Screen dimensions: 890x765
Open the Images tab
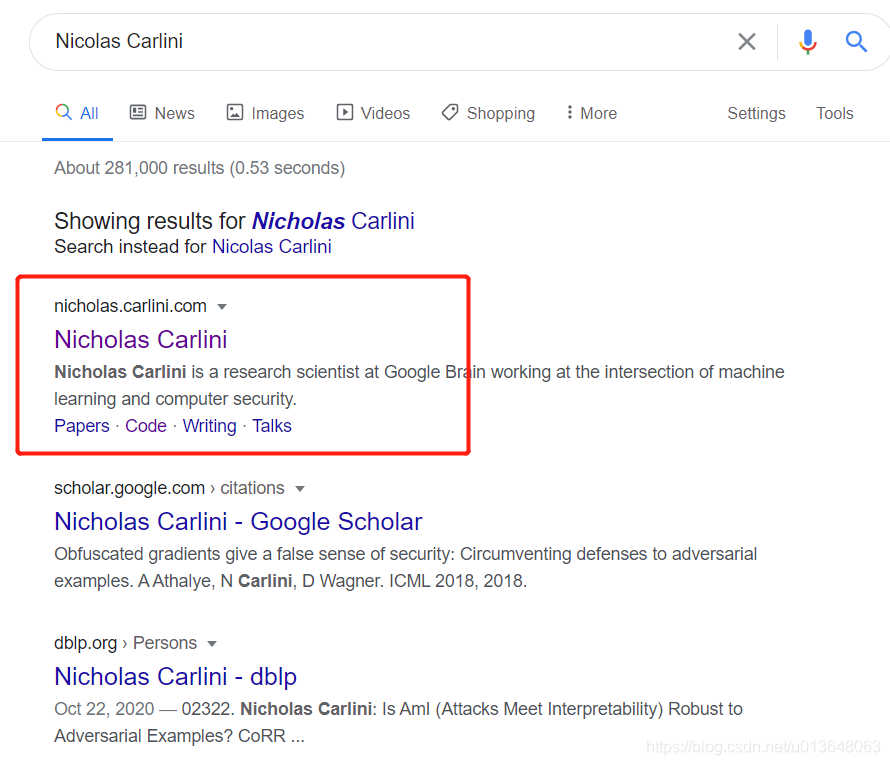(x=266, y=113)
